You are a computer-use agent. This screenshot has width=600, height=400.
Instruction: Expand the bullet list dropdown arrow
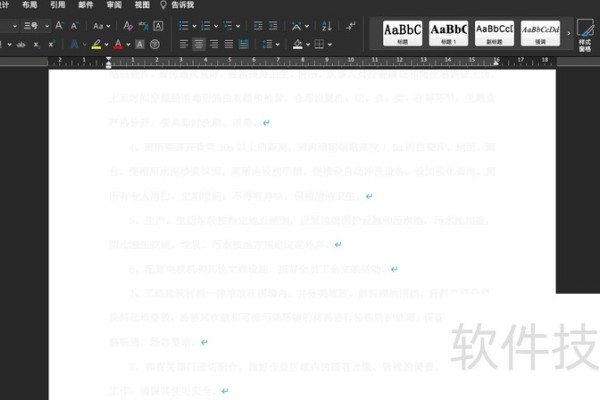coord(194,26)
